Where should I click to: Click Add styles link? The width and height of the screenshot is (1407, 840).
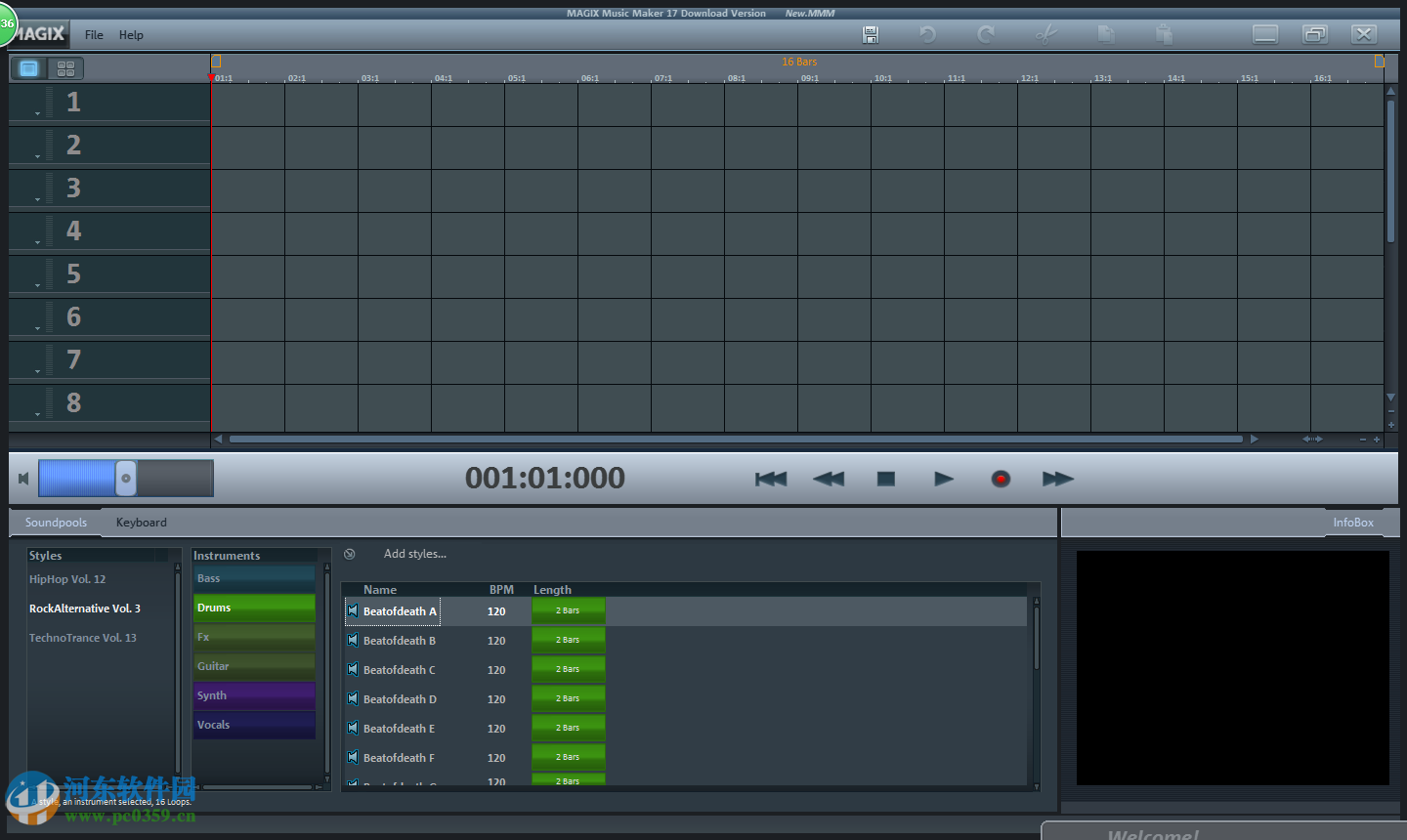pyautogui.click(x=415, y=554)
